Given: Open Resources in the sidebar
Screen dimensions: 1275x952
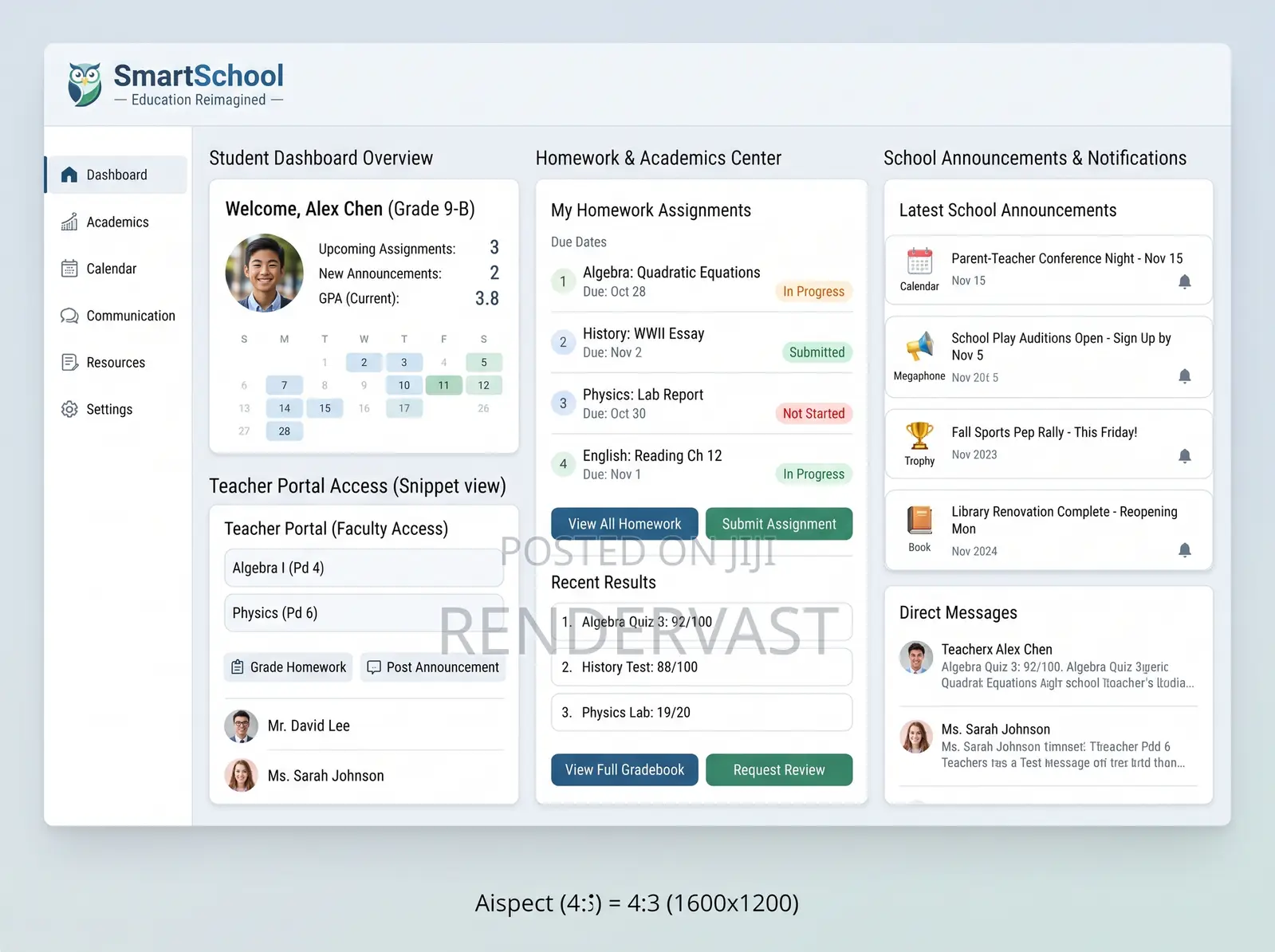Looking at the screenshot, I should coord(116,363).
